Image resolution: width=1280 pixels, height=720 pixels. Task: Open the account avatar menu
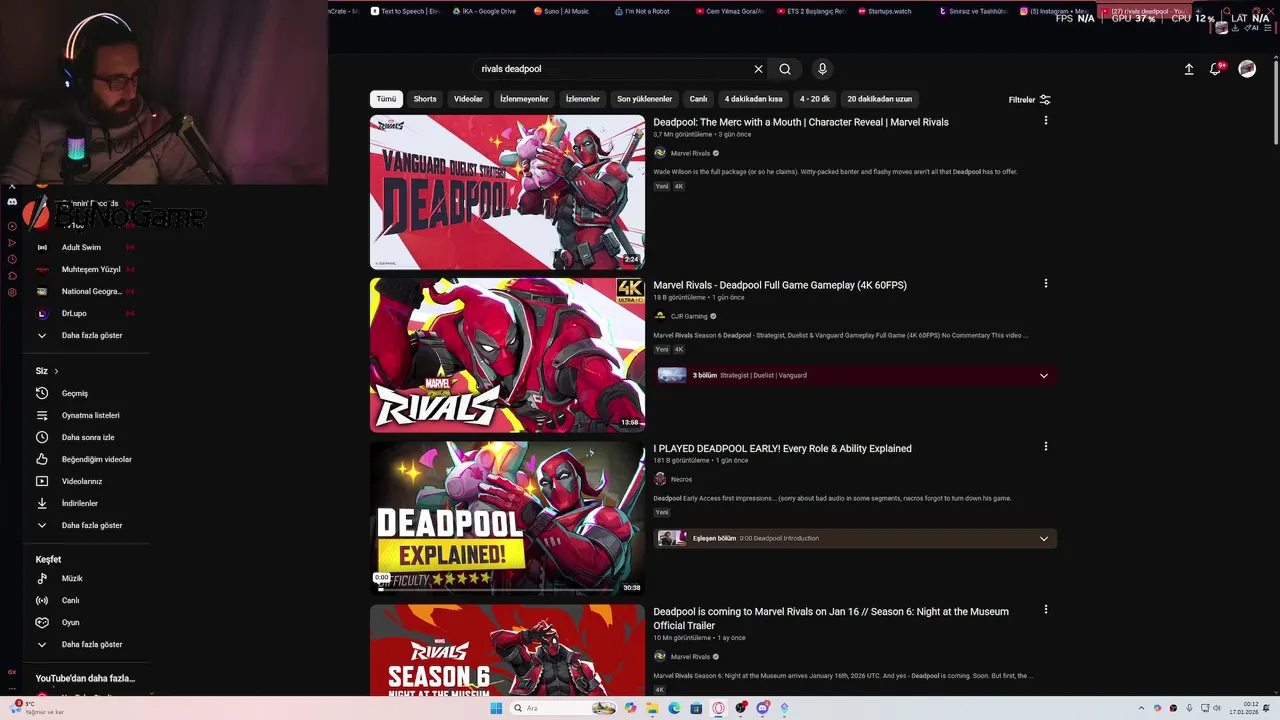click(x=1247, y=69)
